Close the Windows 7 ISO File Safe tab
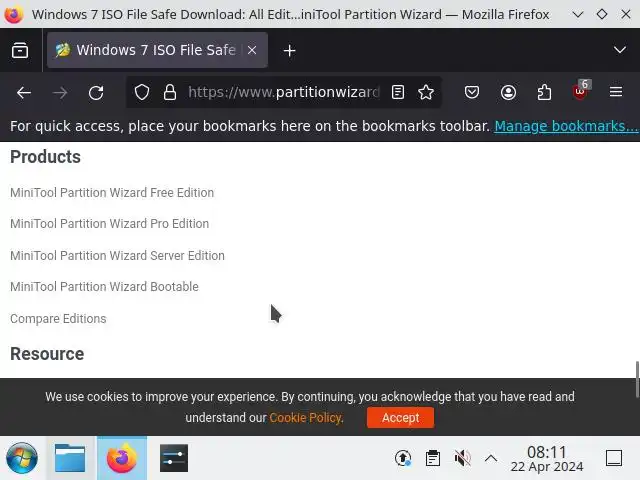Image resolution: width=640 pixels, height=480 pixels. pos(252,50)
